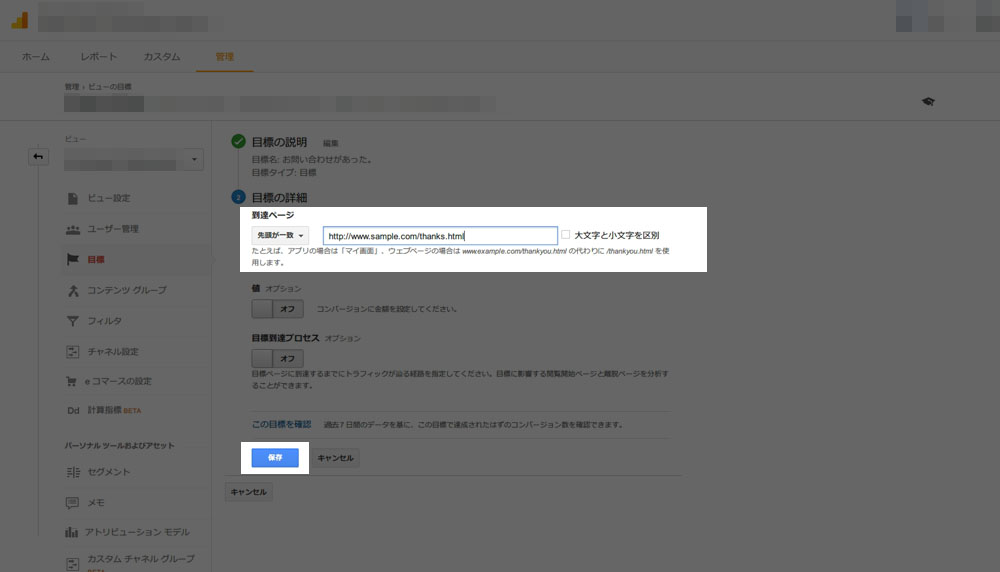Toggle the 目標到達プロセス switch
1000x572 pixels.
(277, 358)
